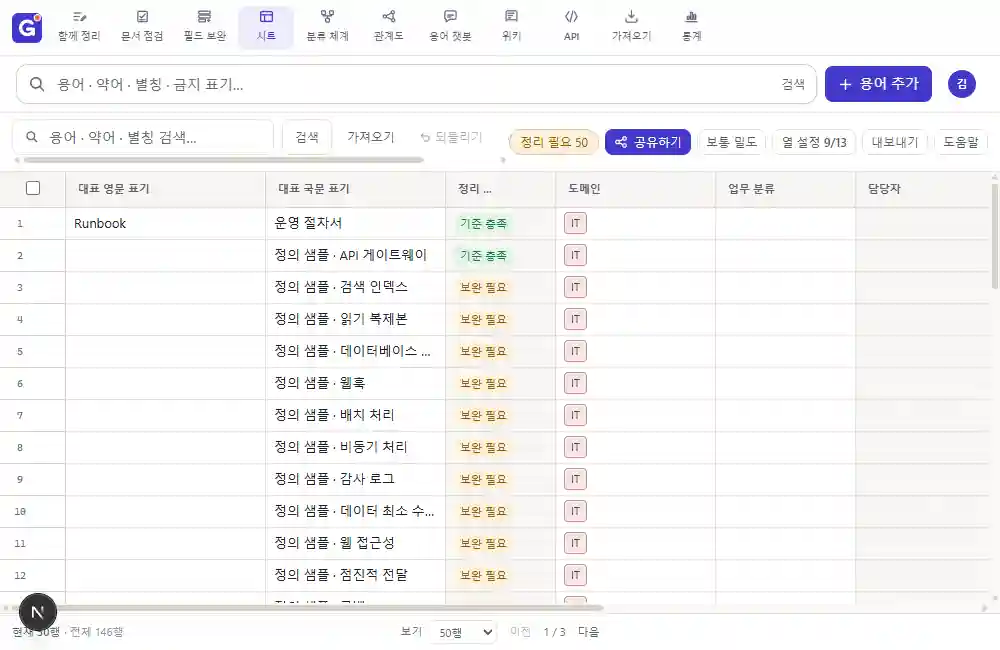Click the 담당자 column header
The width and height of the screenshot is (1000, 650).
tap(922, 189)
